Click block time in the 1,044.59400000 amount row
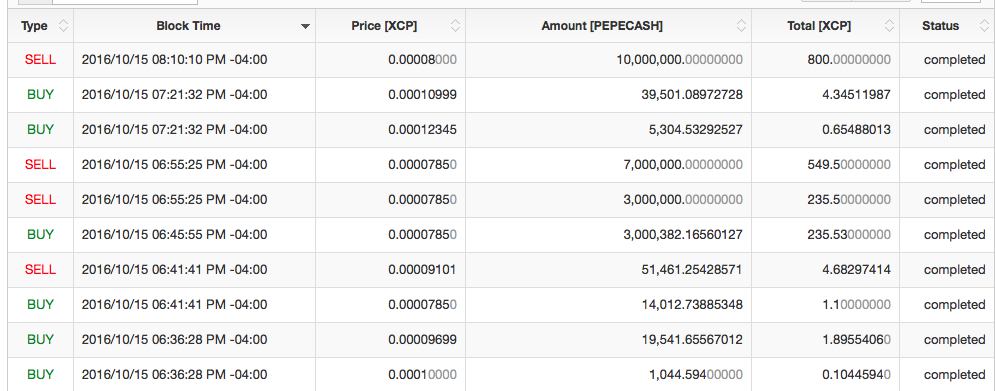Viewport: 995px width, 391px height. click(175, 374)
